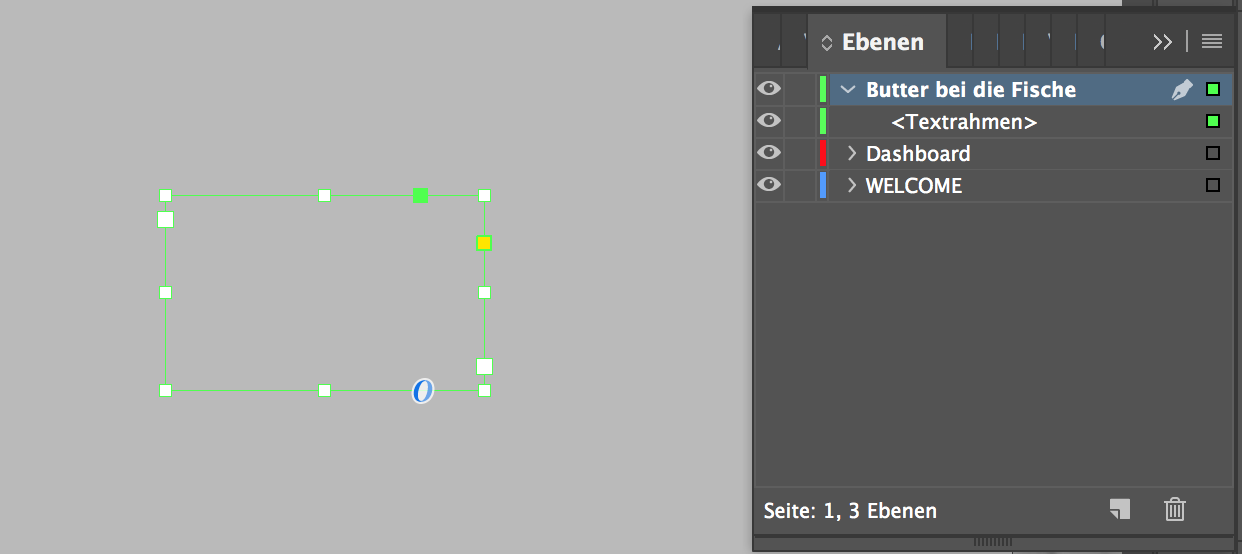
Task: Click selection square of Dashboard layer
Action: tap(1213, 154)
